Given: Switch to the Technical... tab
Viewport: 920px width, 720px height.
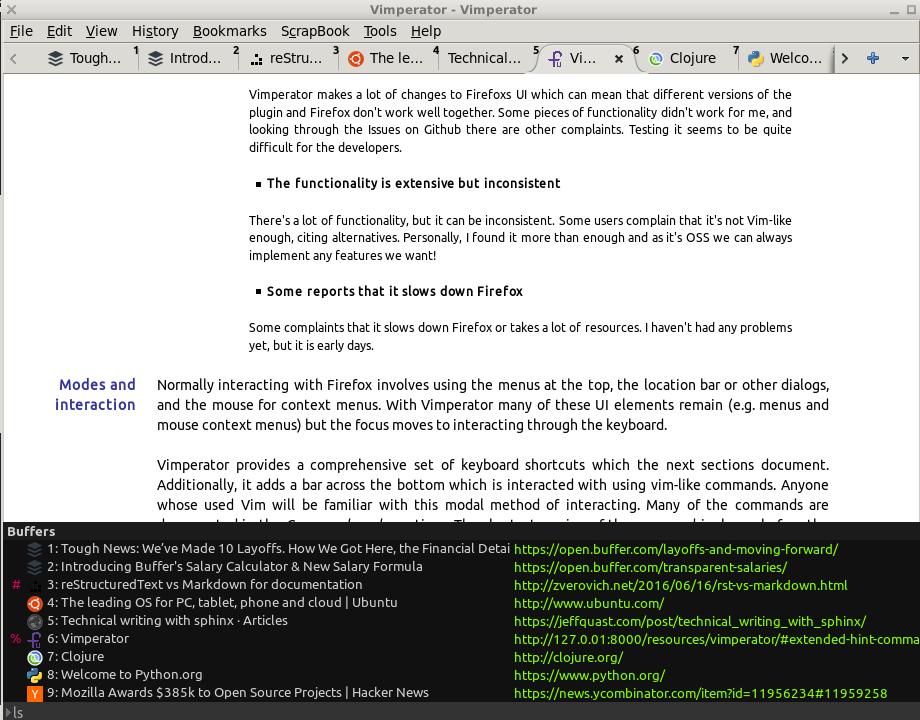Looking at the screenshot, I should tap(486, 58).
